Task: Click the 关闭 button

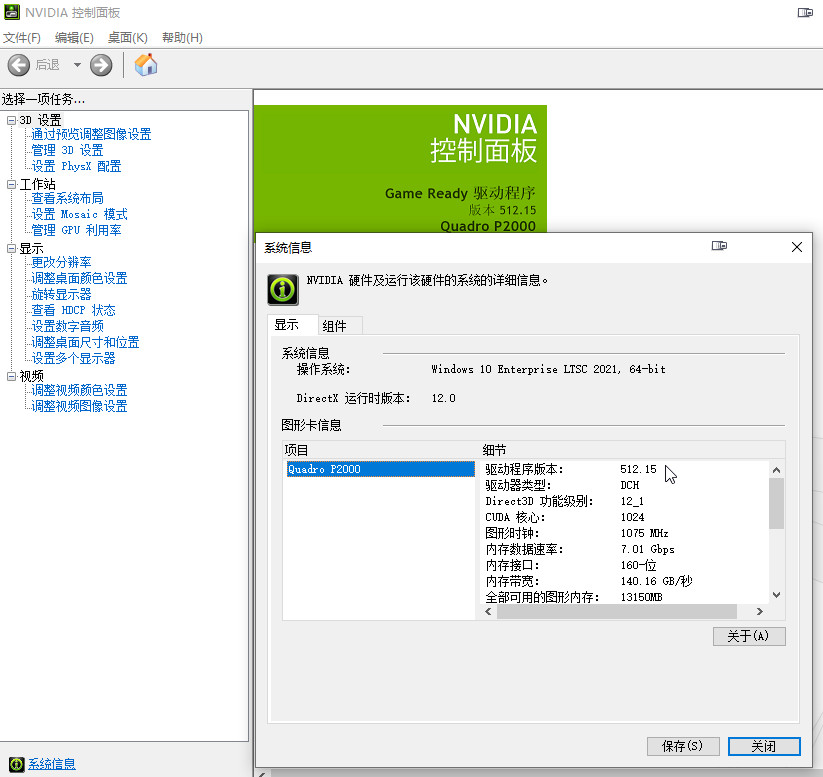Action: coord(764,746)
